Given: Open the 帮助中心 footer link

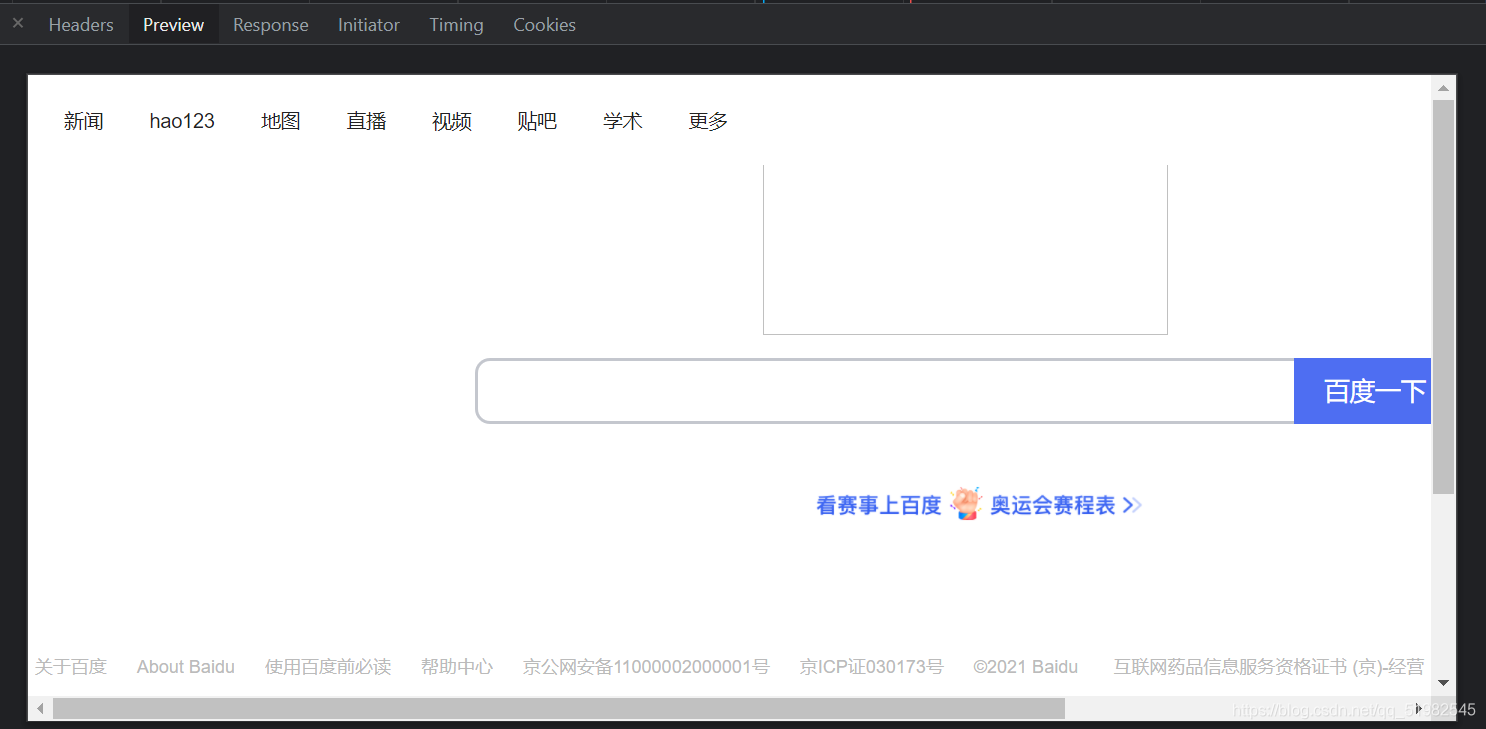Looking at the screenshot, I should (x=457, y=667).
